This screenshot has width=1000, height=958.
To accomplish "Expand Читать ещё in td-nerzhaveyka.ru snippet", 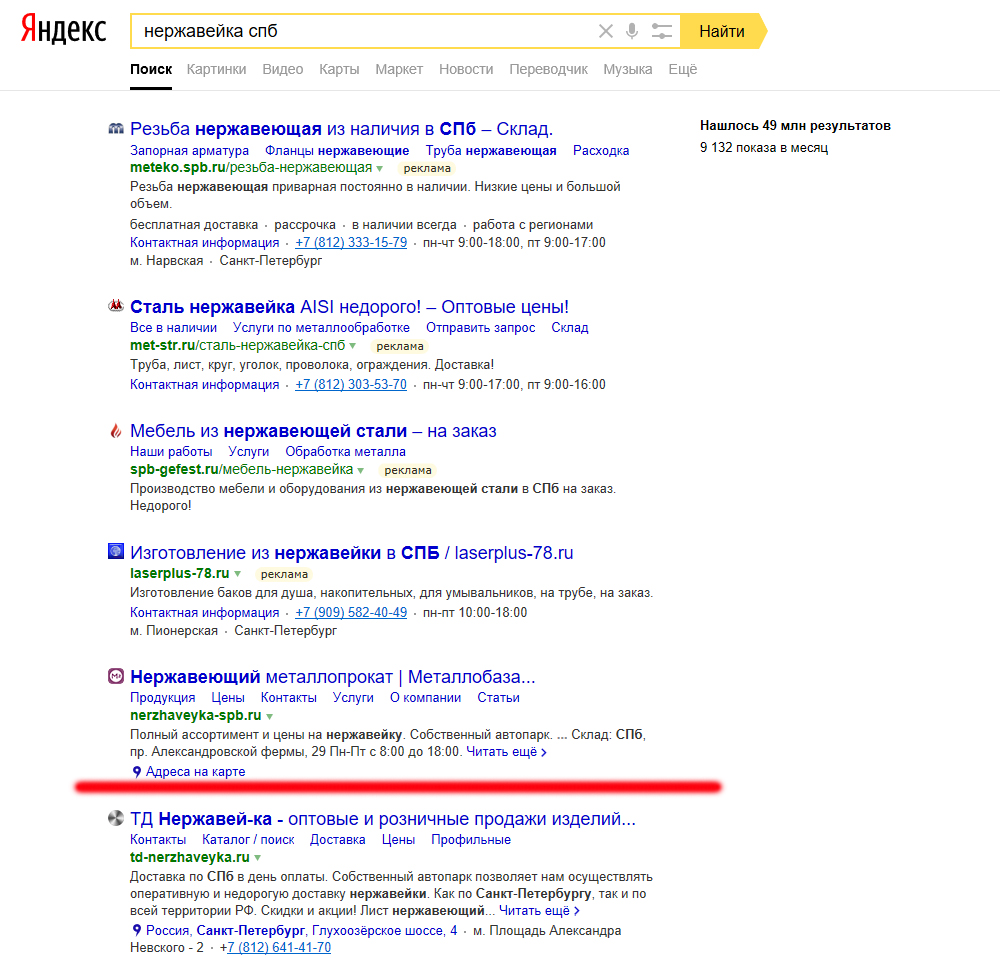I will point(539,911).
